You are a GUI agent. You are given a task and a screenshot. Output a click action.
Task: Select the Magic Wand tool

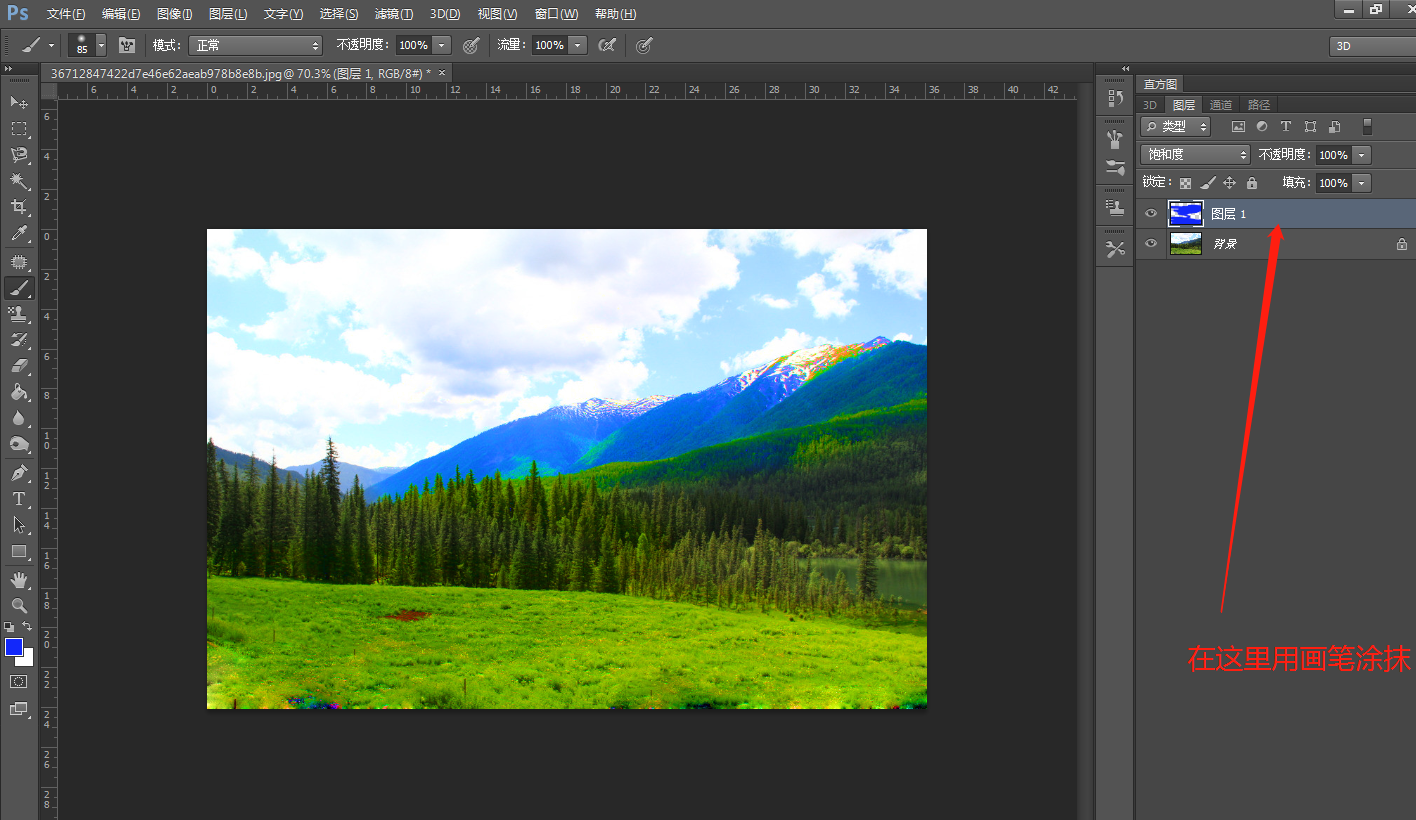click(19, 181)
